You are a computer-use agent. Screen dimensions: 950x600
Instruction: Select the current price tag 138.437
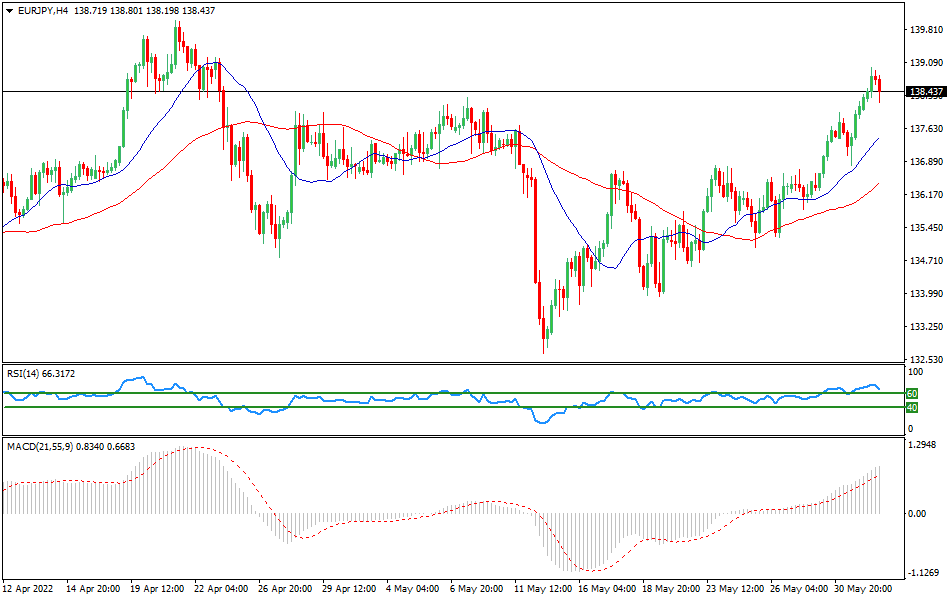point(925,92)
